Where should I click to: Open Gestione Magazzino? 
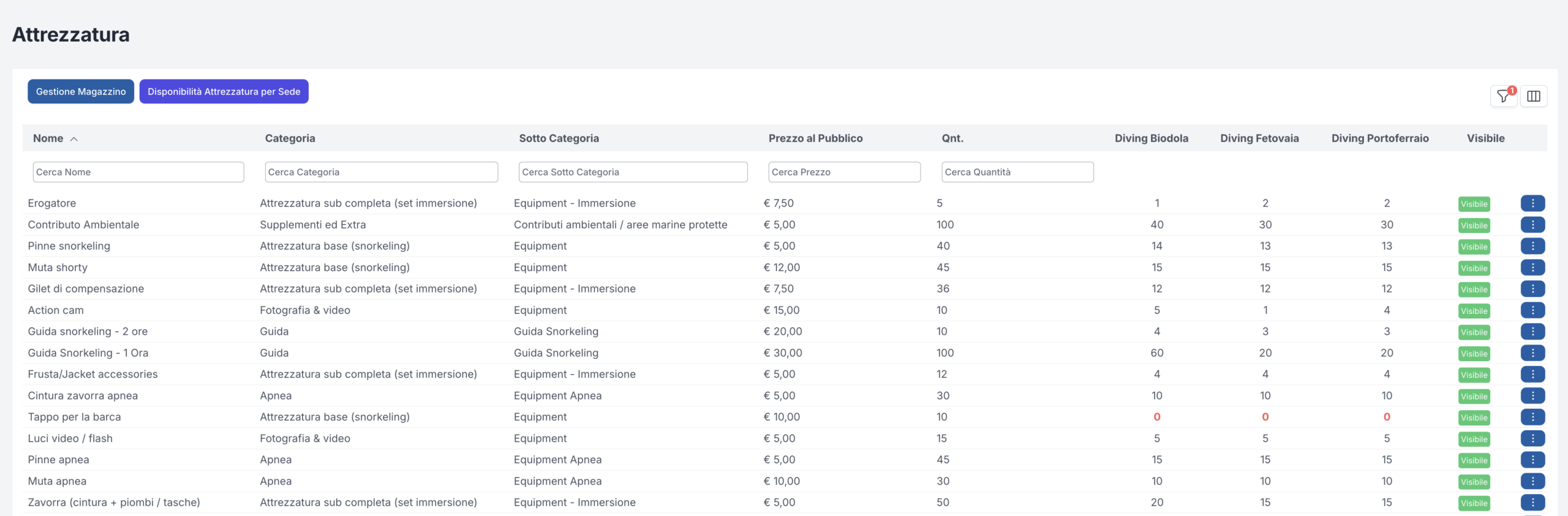81,92
